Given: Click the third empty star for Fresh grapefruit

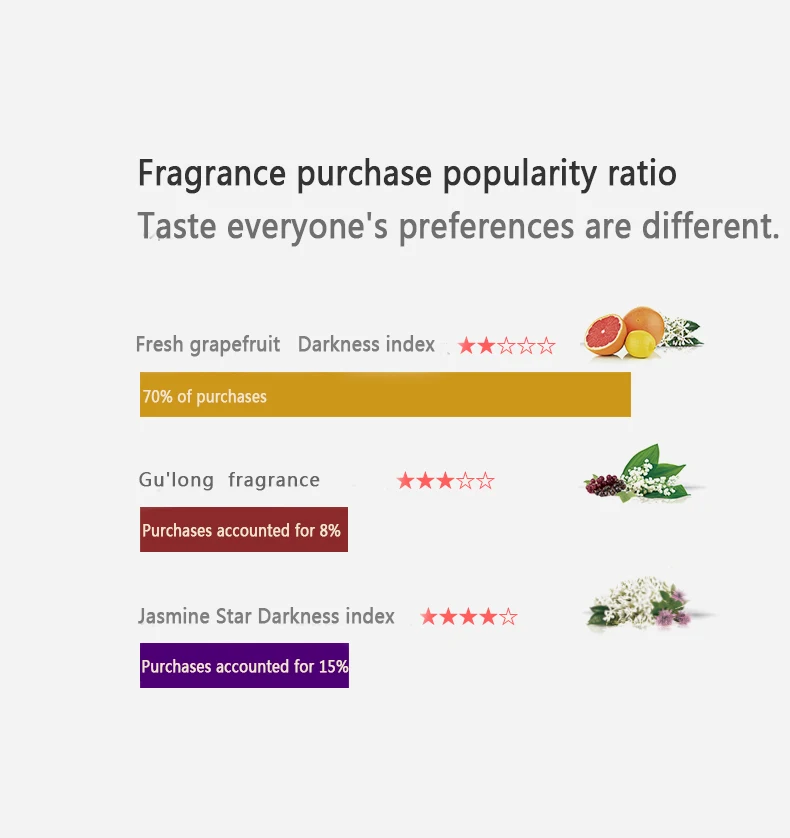Looking at the screenshot, I should point(506,346).
